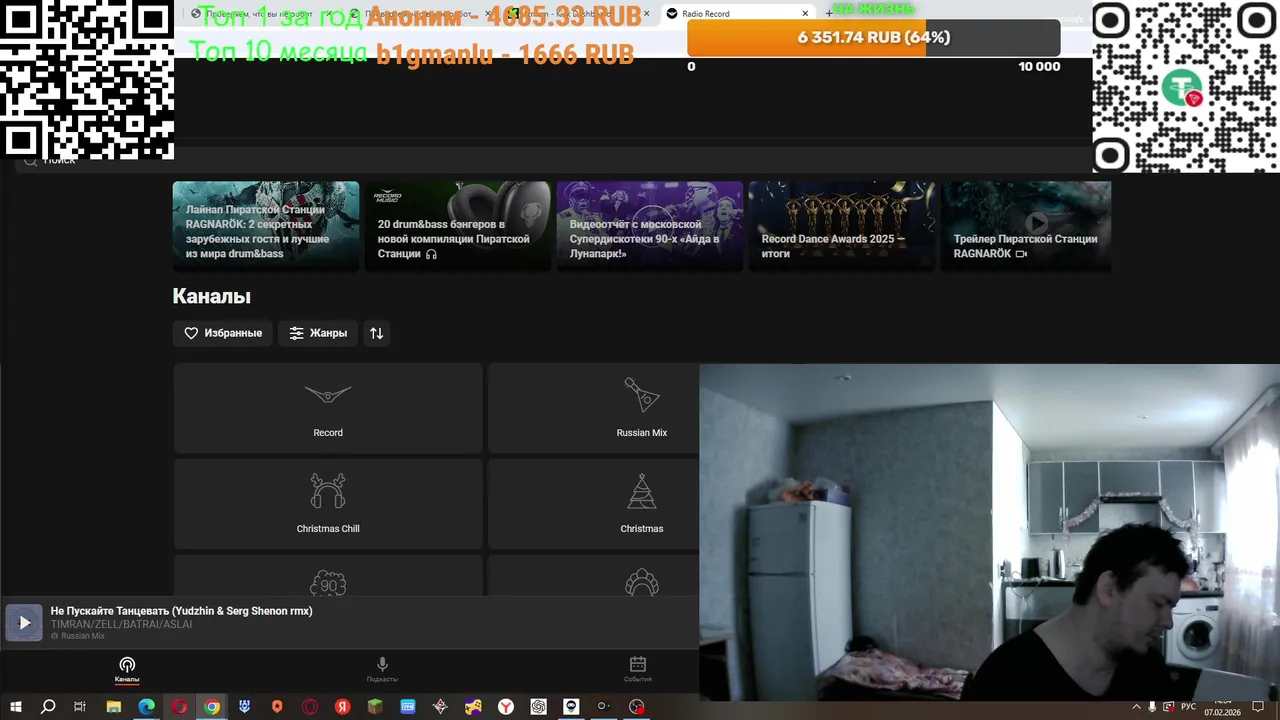The width and height of the screenshot is (1280, 720).
Task: Open the Opera browser taskbar icon
Action: tap(179, 706)
